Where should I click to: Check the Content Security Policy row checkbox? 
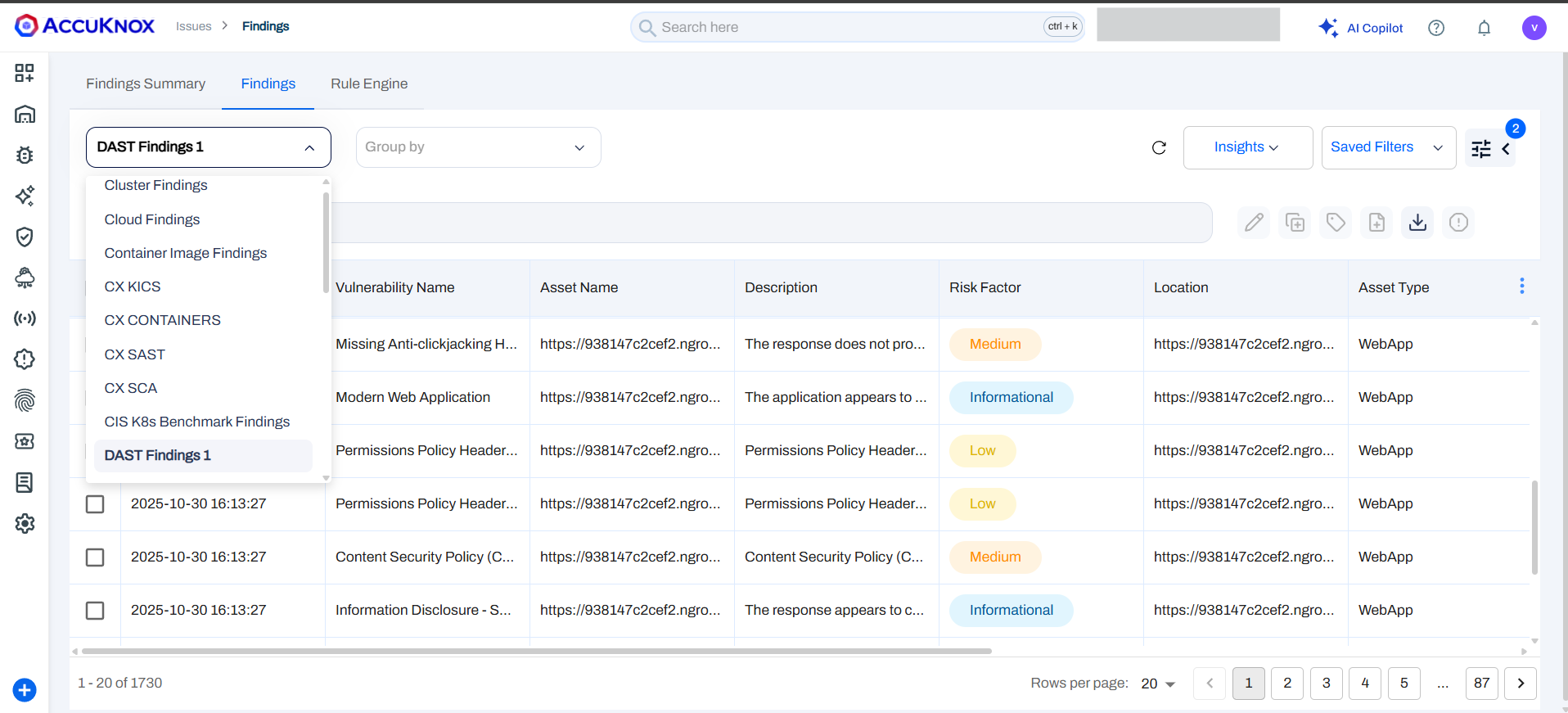(95, 557)
